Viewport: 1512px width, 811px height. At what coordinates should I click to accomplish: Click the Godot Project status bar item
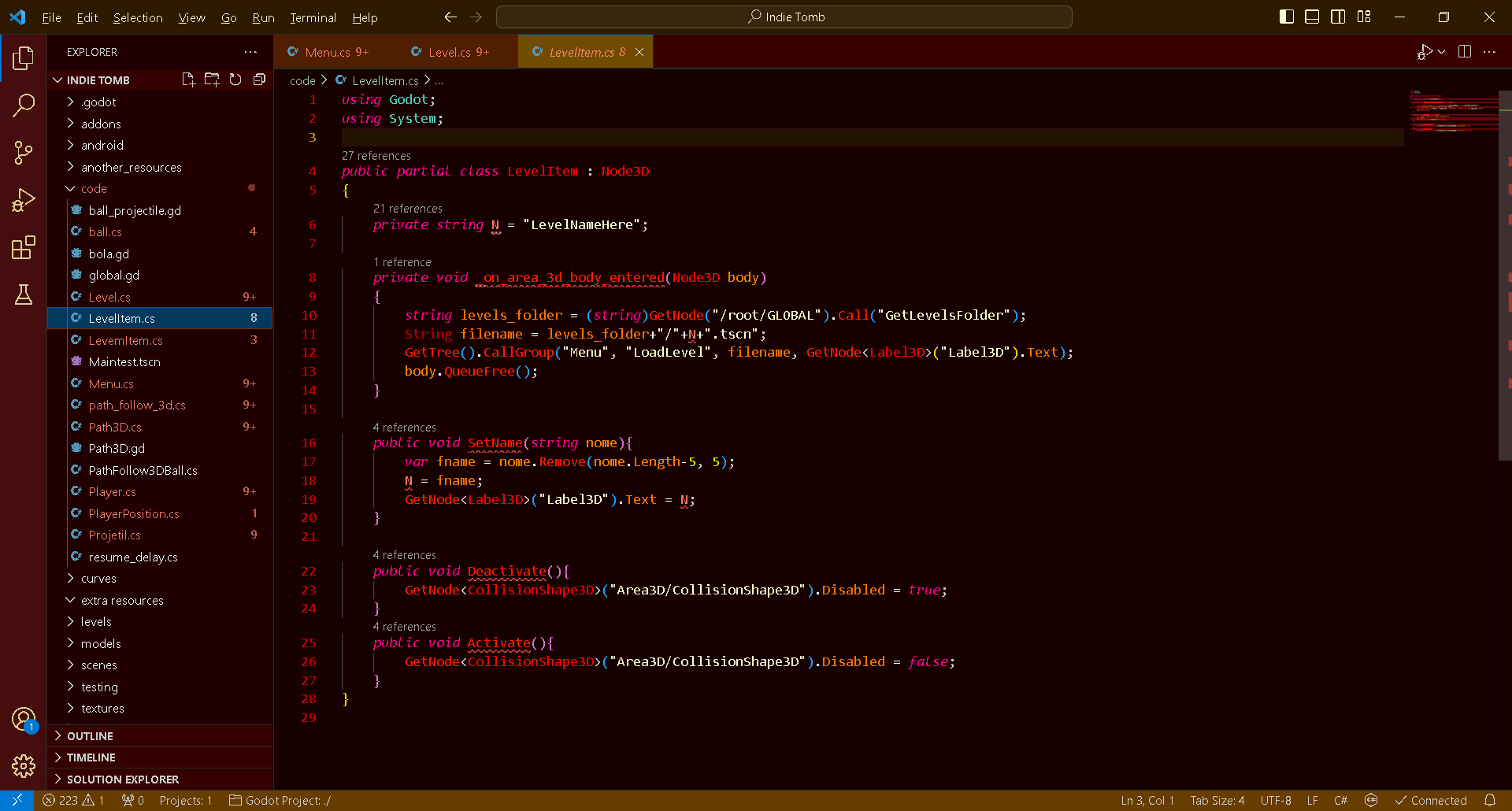pyautogui.click(x=280, y=800)
